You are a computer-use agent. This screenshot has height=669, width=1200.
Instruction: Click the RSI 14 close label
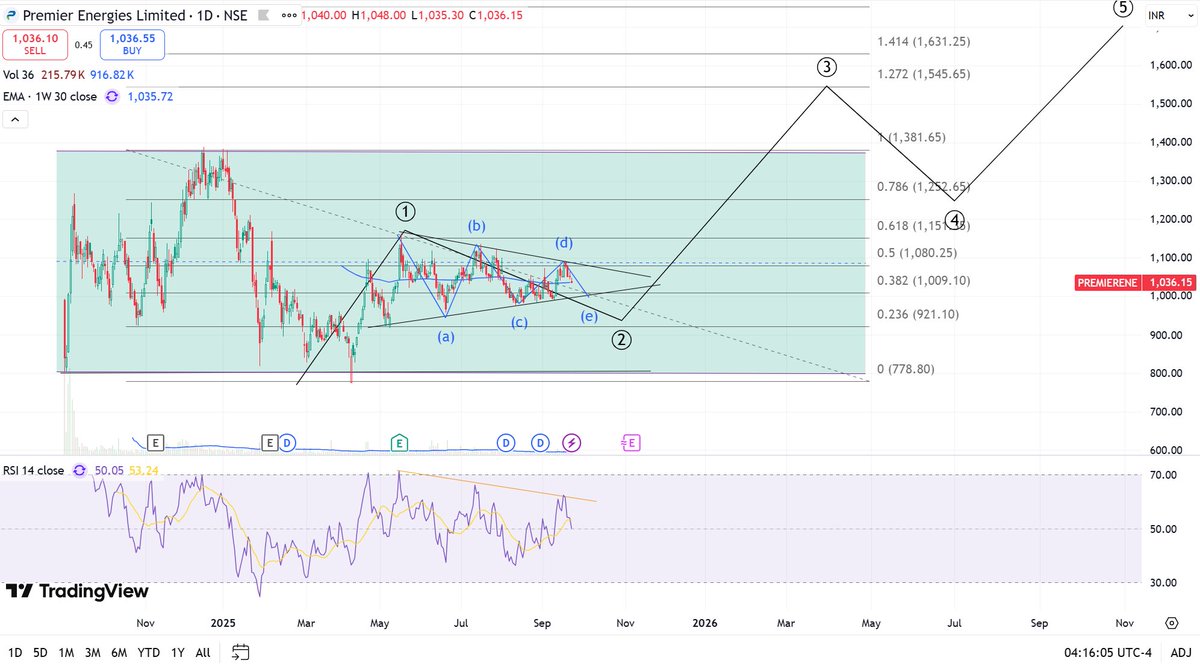(x=34, y=470)
